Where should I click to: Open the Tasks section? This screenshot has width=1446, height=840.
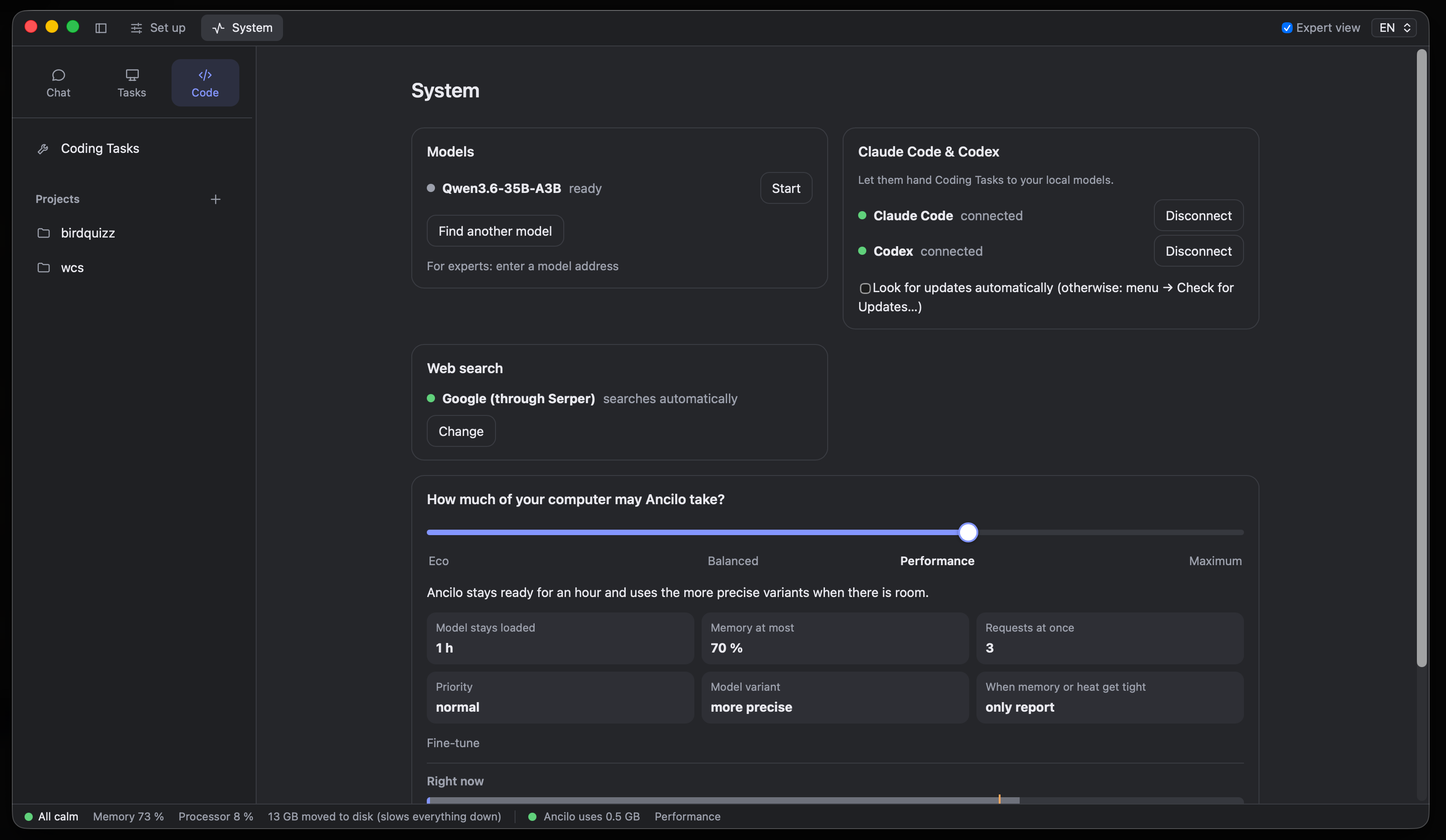click(x=132, y=83)
